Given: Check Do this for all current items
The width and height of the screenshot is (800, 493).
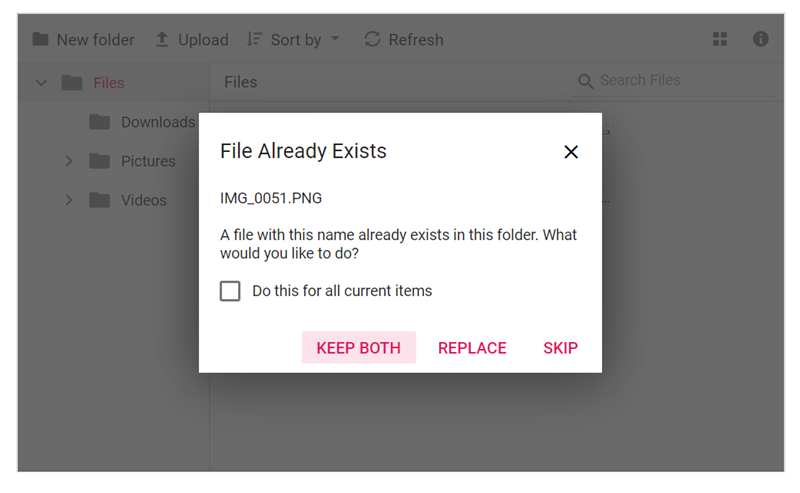Looking at the screenshot, I should (231, 291).
